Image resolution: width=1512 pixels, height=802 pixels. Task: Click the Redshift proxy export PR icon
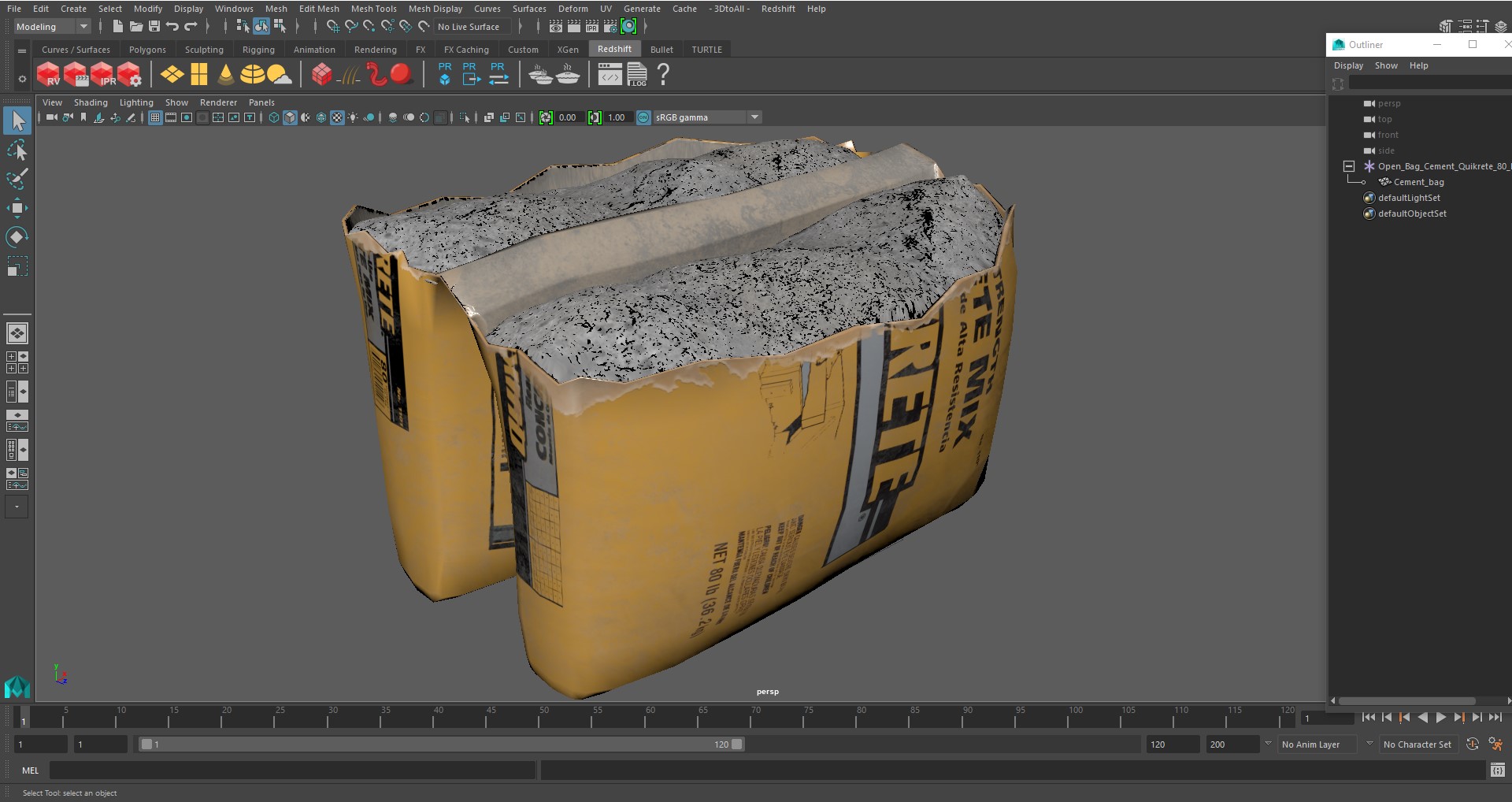[x=471, y=74]
